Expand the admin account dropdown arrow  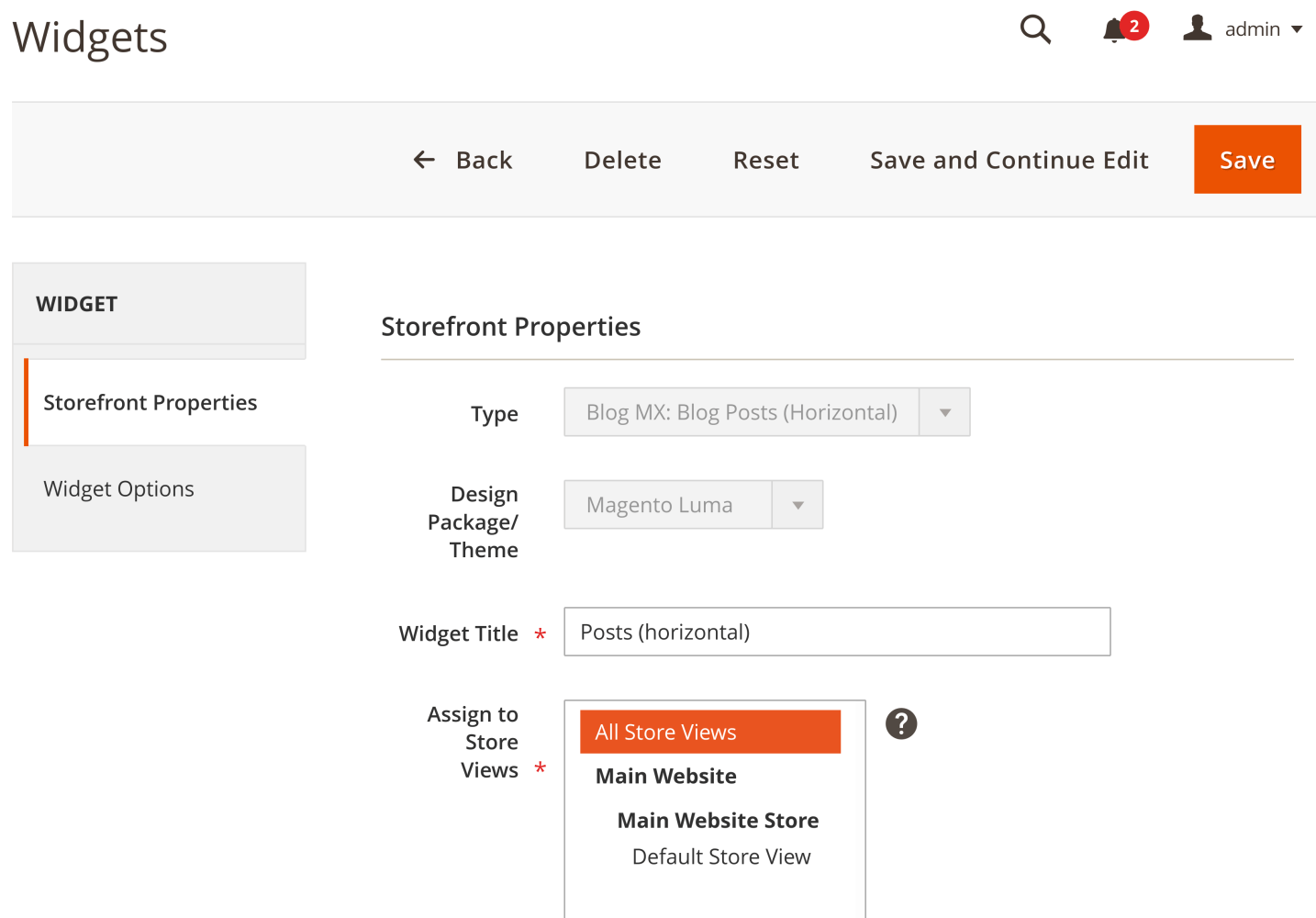(1297, 29)
